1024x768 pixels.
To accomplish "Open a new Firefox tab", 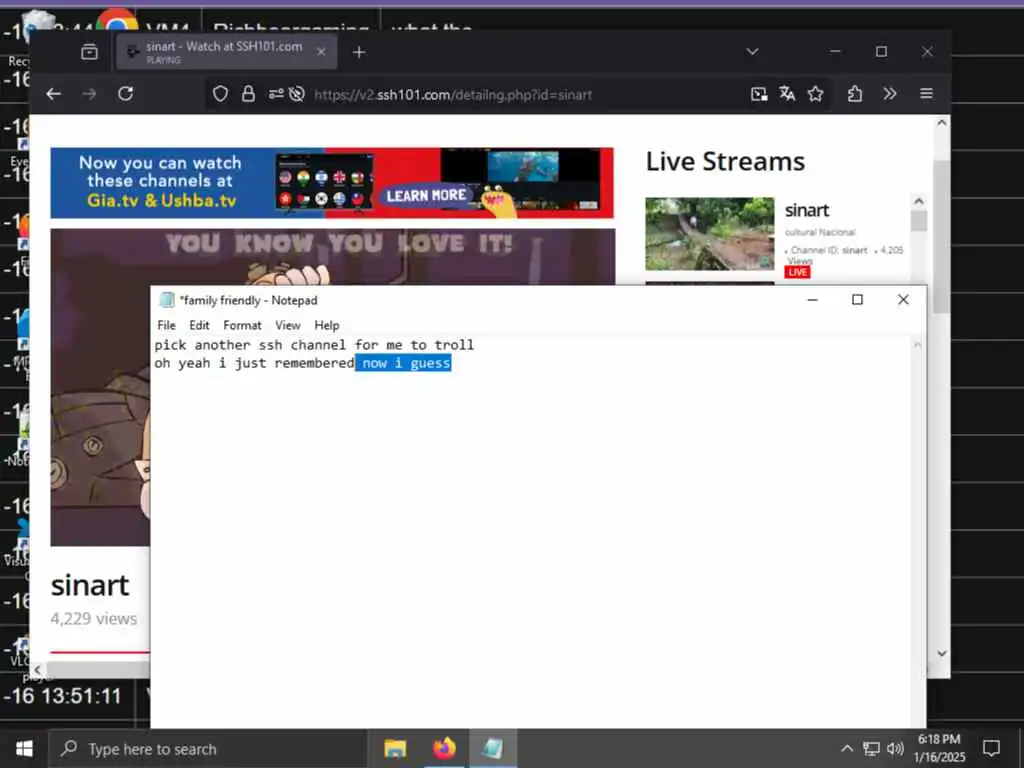I will (359, 52).
